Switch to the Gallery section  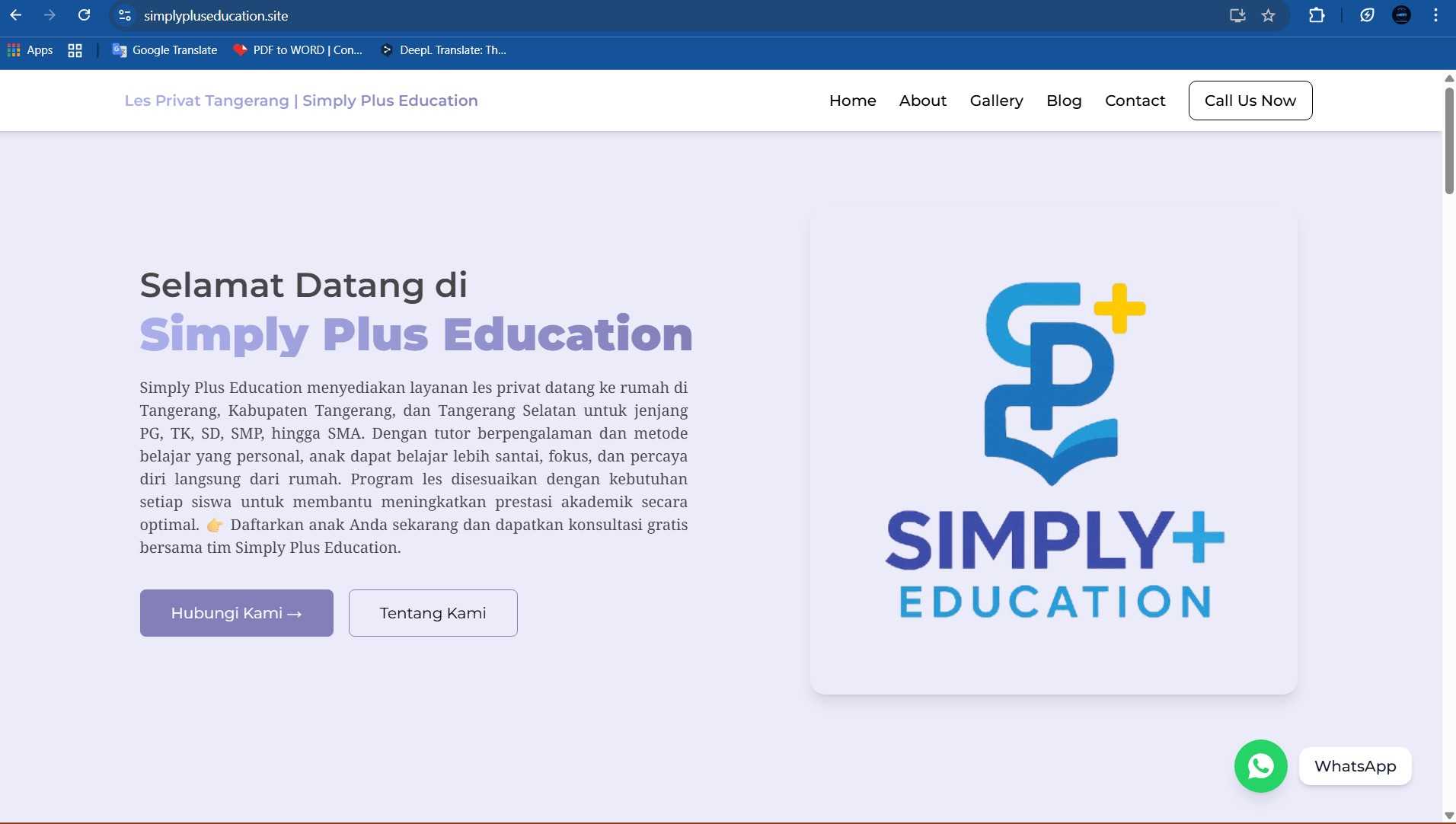click(996, 100)
